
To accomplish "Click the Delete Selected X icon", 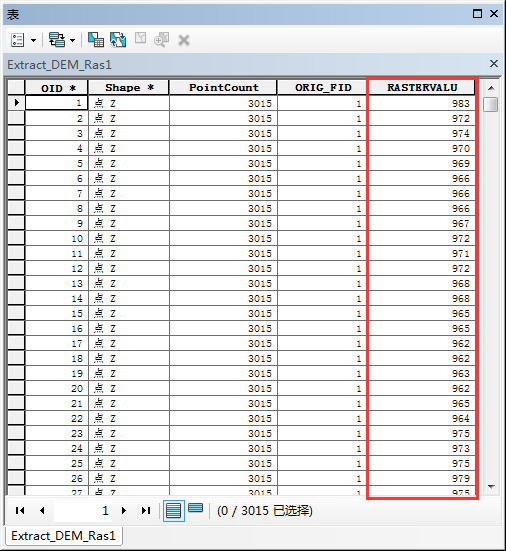I will 184,40.
